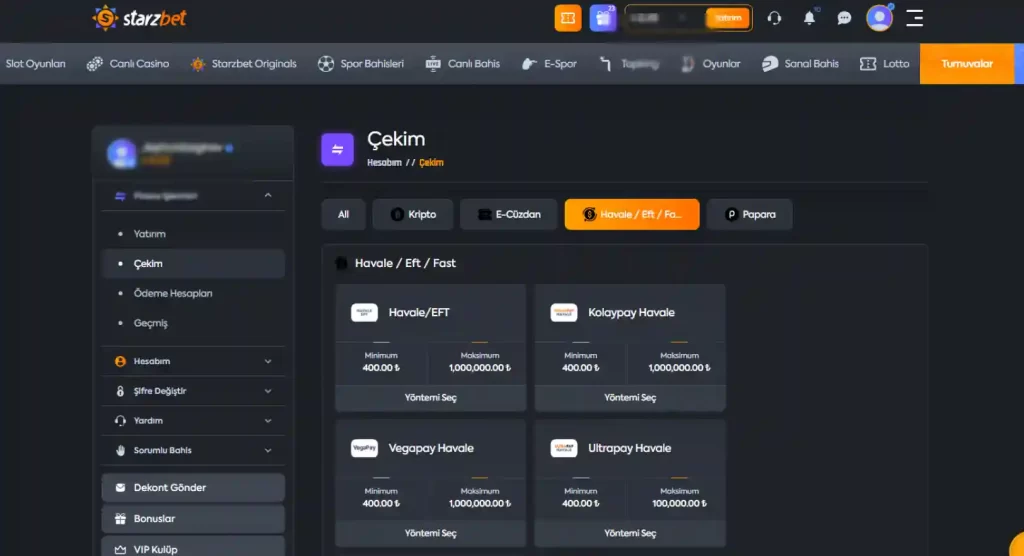The width and height of the screenshot is (1024, 556).
Task: Click Hesabım breadcrumb link
Action: click(384, 163)
